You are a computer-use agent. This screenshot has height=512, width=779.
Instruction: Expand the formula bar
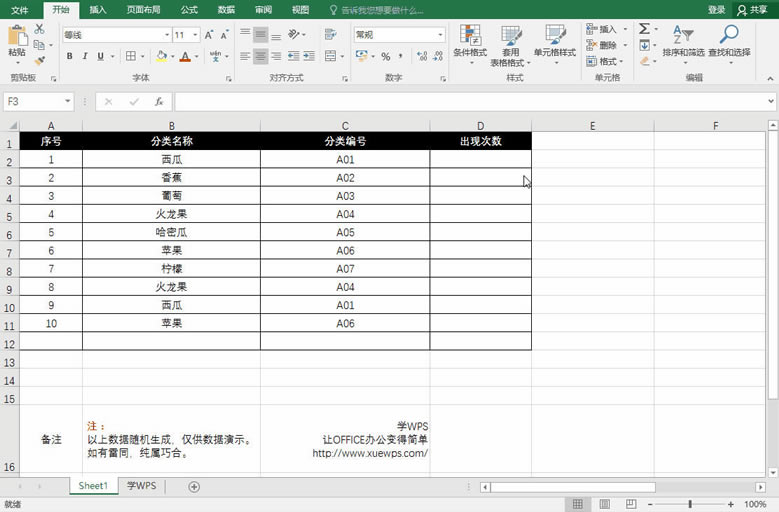coord(771,101)
